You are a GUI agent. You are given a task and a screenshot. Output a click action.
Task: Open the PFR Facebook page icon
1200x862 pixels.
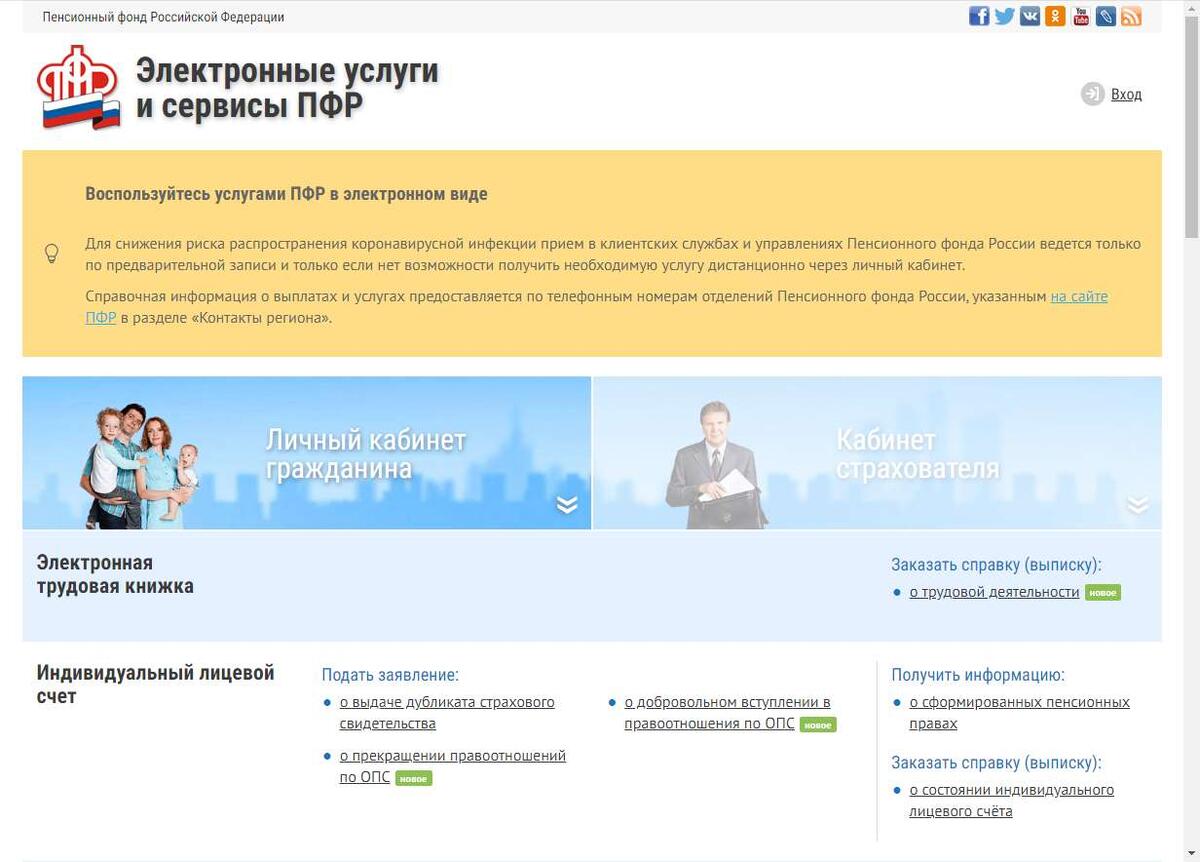[x=978, y=15]
